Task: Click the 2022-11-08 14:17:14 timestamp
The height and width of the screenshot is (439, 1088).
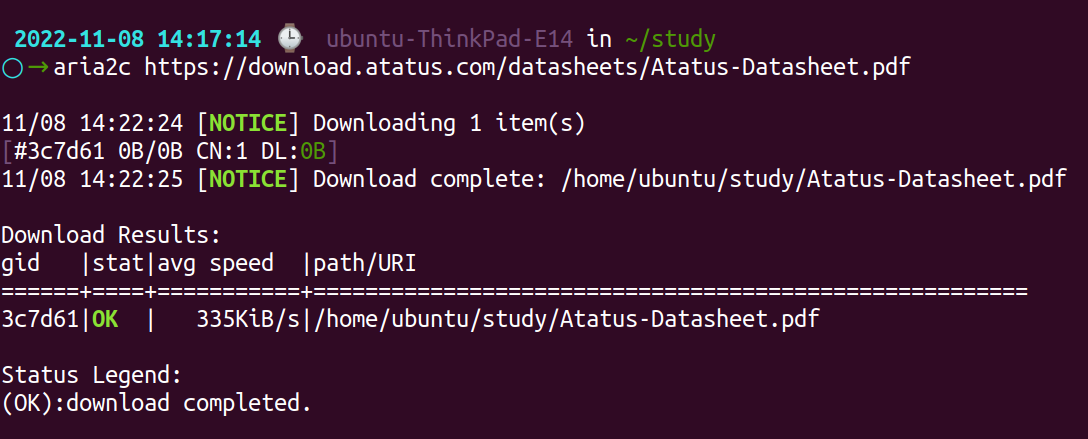Action: coord(138,39)
